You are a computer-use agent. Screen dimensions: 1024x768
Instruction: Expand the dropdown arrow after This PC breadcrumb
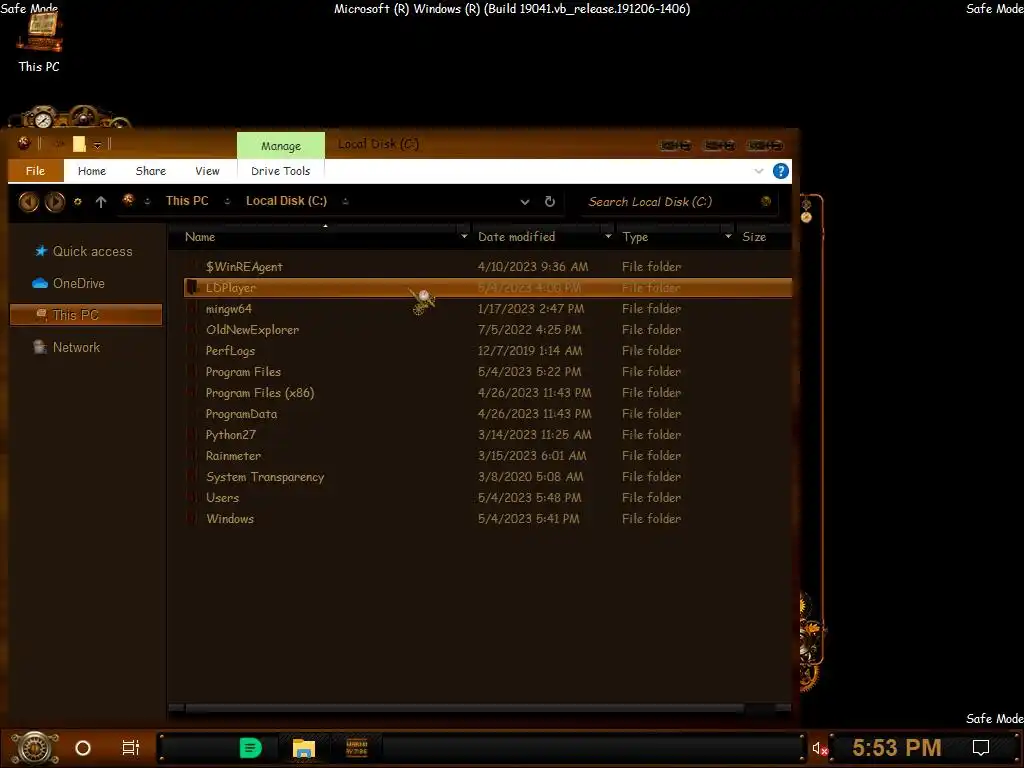click(227, 202)
